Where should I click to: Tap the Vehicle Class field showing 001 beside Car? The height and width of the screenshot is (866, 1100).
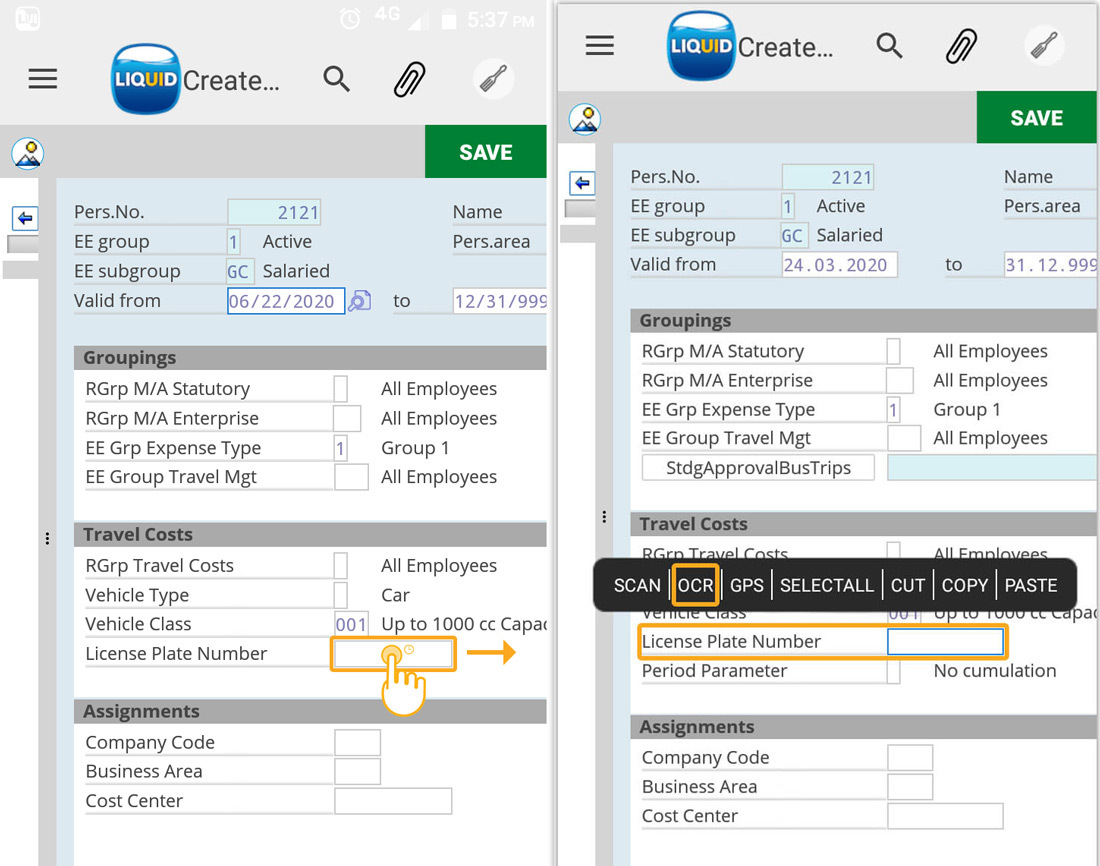351,624
